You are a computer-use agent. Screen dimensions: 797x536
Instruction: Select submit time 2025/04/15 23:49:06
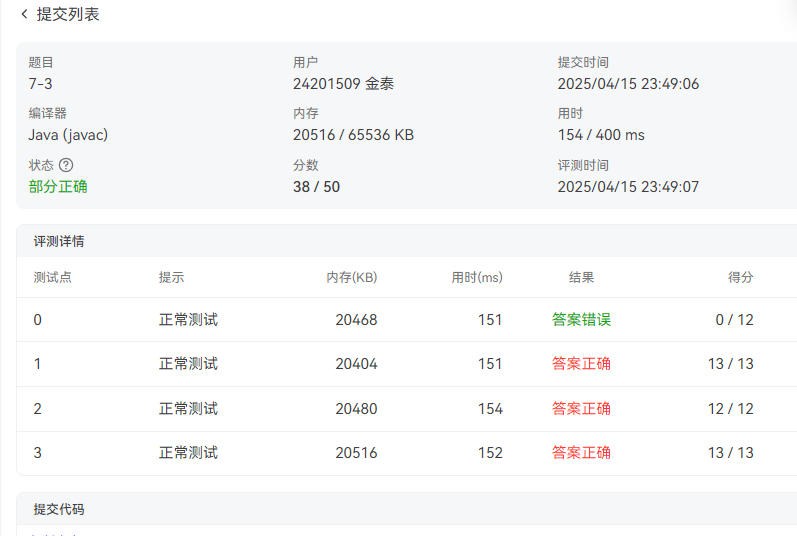628,83
